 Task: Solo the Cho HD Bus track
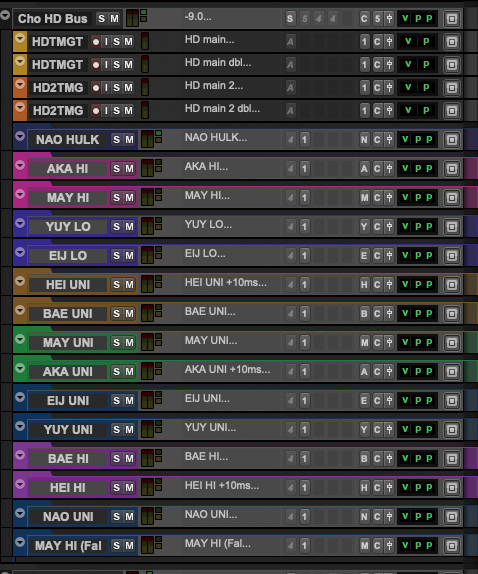click(x=101, y=19)
